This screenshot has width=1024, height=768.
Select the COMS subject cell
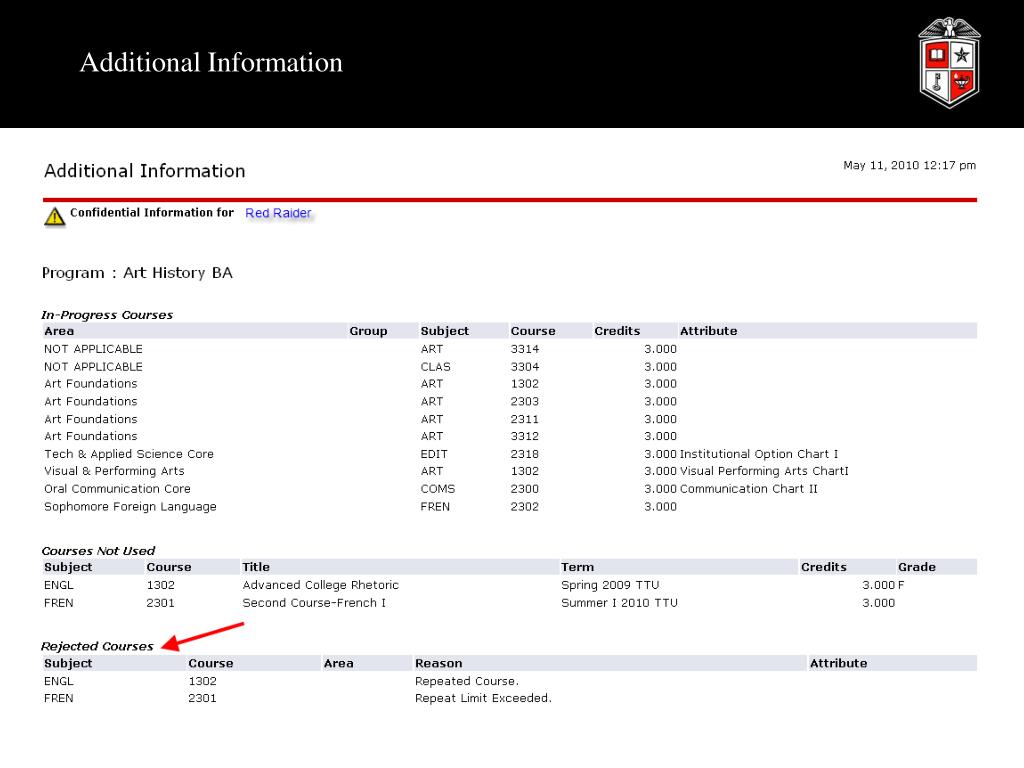[438, 488]
